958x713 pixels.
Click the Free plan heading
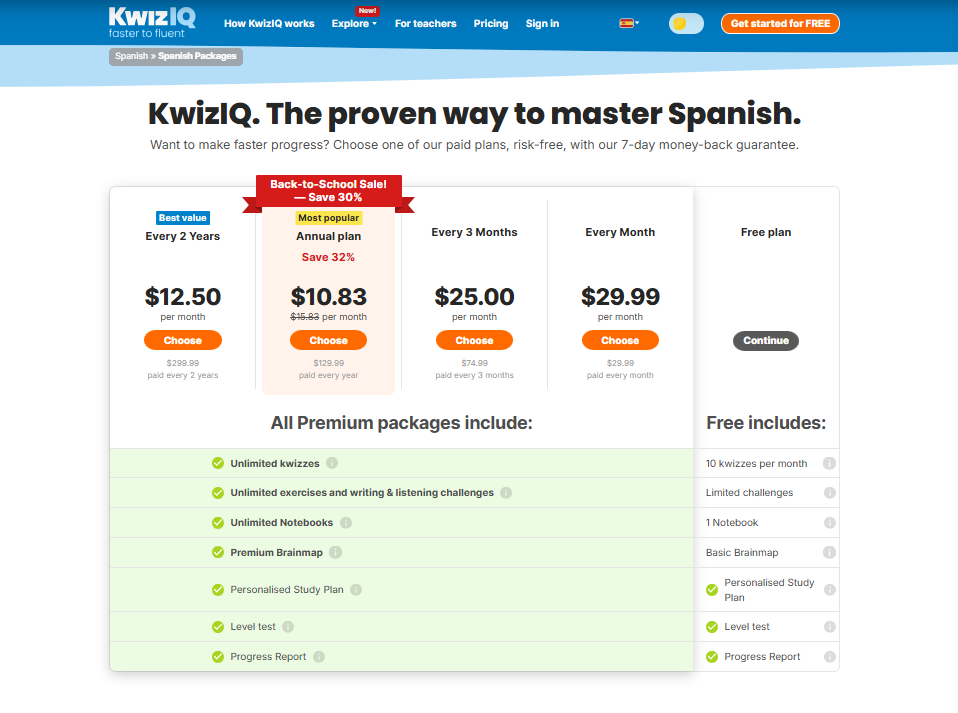click(x=766, y=232)
